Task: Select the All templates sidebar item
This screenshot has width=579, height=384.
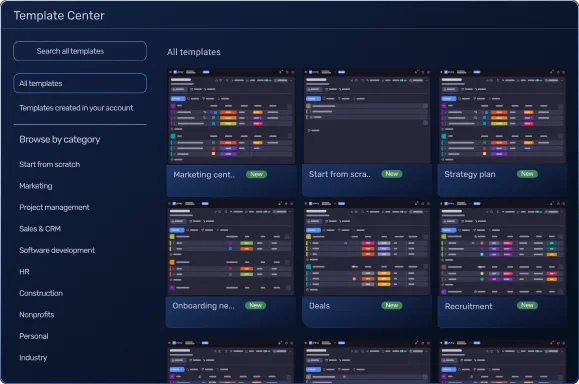Action: coord(80,83)
